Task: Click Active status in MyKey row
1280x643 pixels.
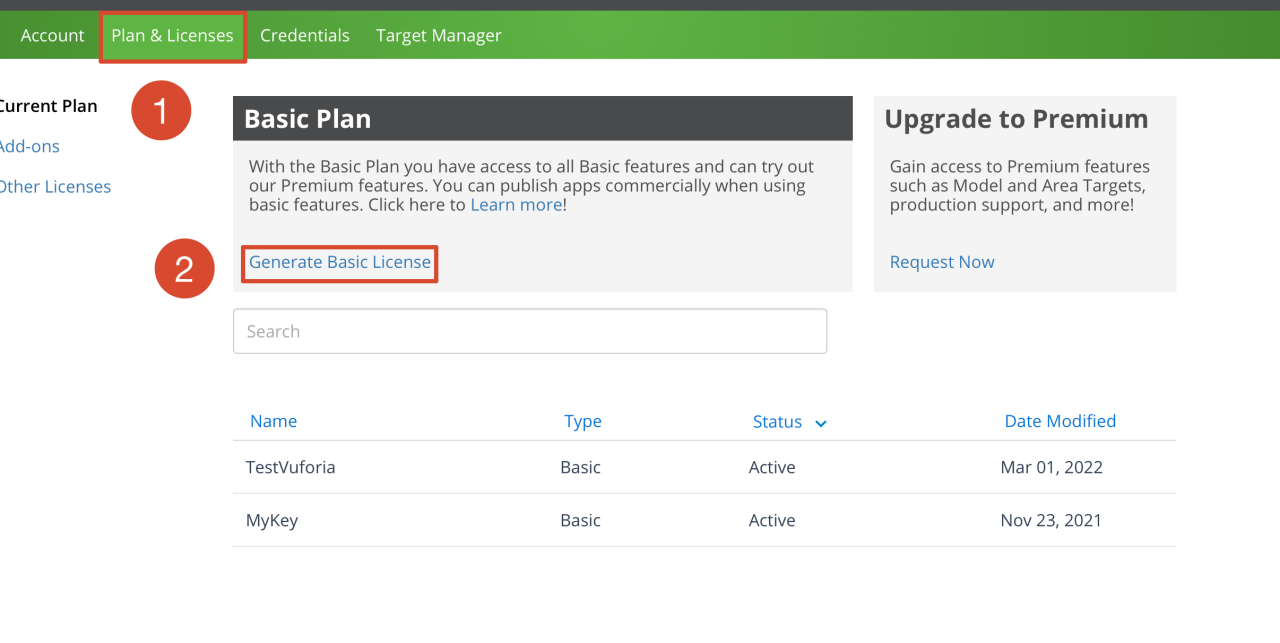Action: pyautogui.click(x=772, y=520)
